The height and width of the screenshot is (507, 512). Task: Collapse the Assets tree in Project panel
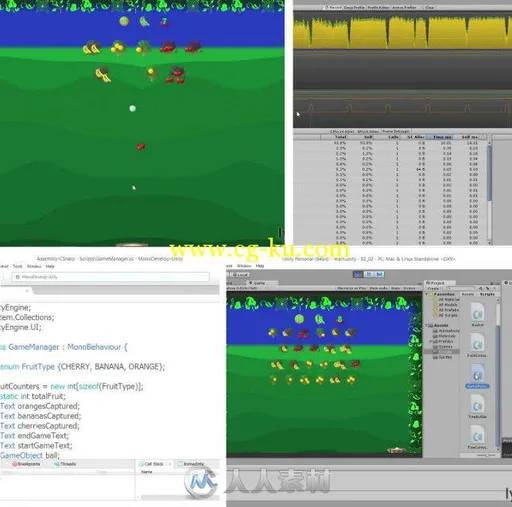click(427, 325)
